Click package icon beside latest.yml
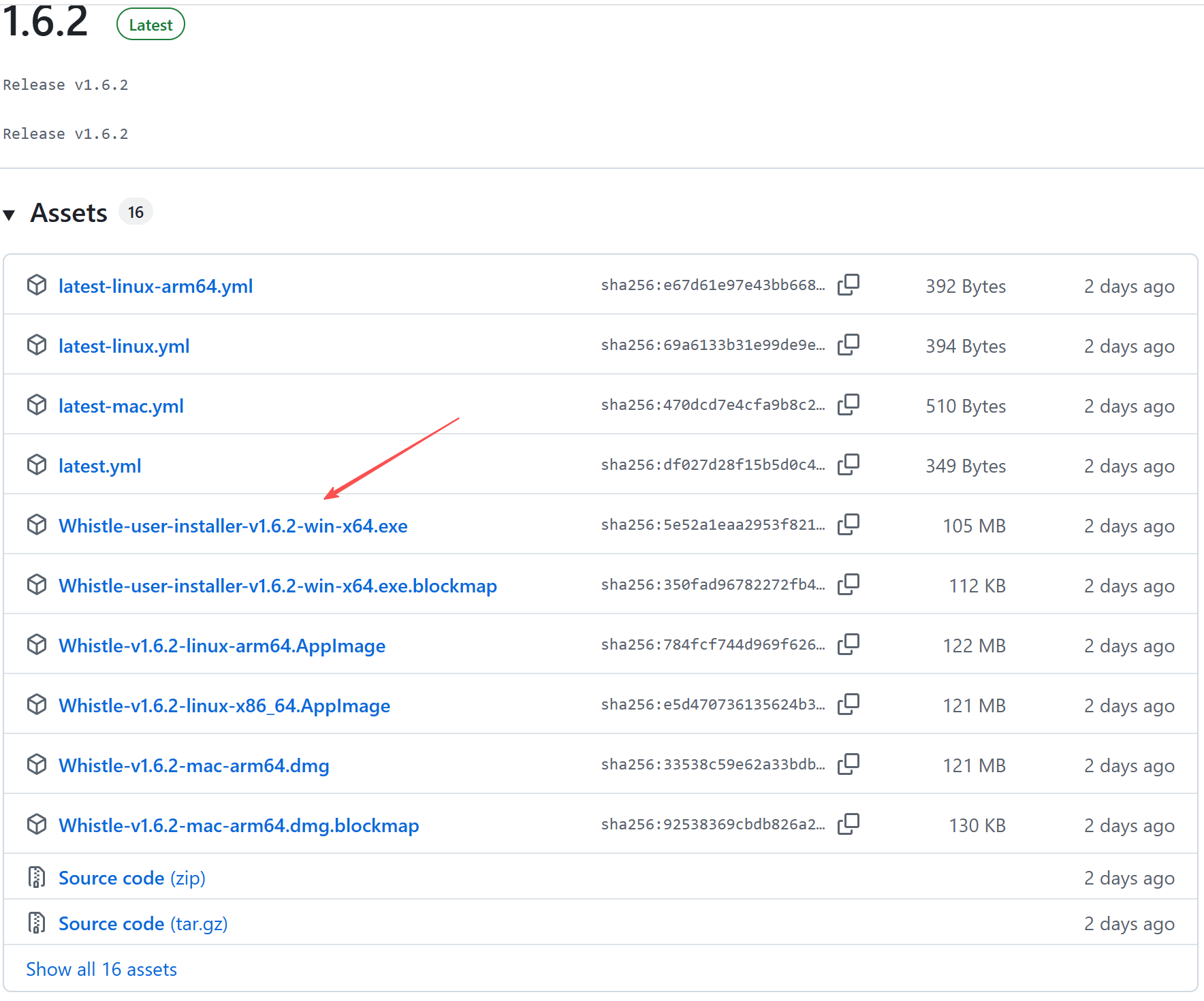 click(37, 465)
